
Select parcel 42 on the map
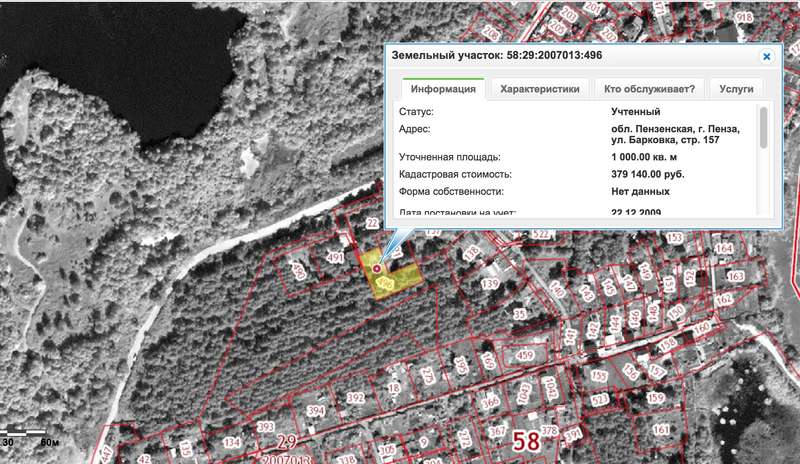[x=144, y=459]
